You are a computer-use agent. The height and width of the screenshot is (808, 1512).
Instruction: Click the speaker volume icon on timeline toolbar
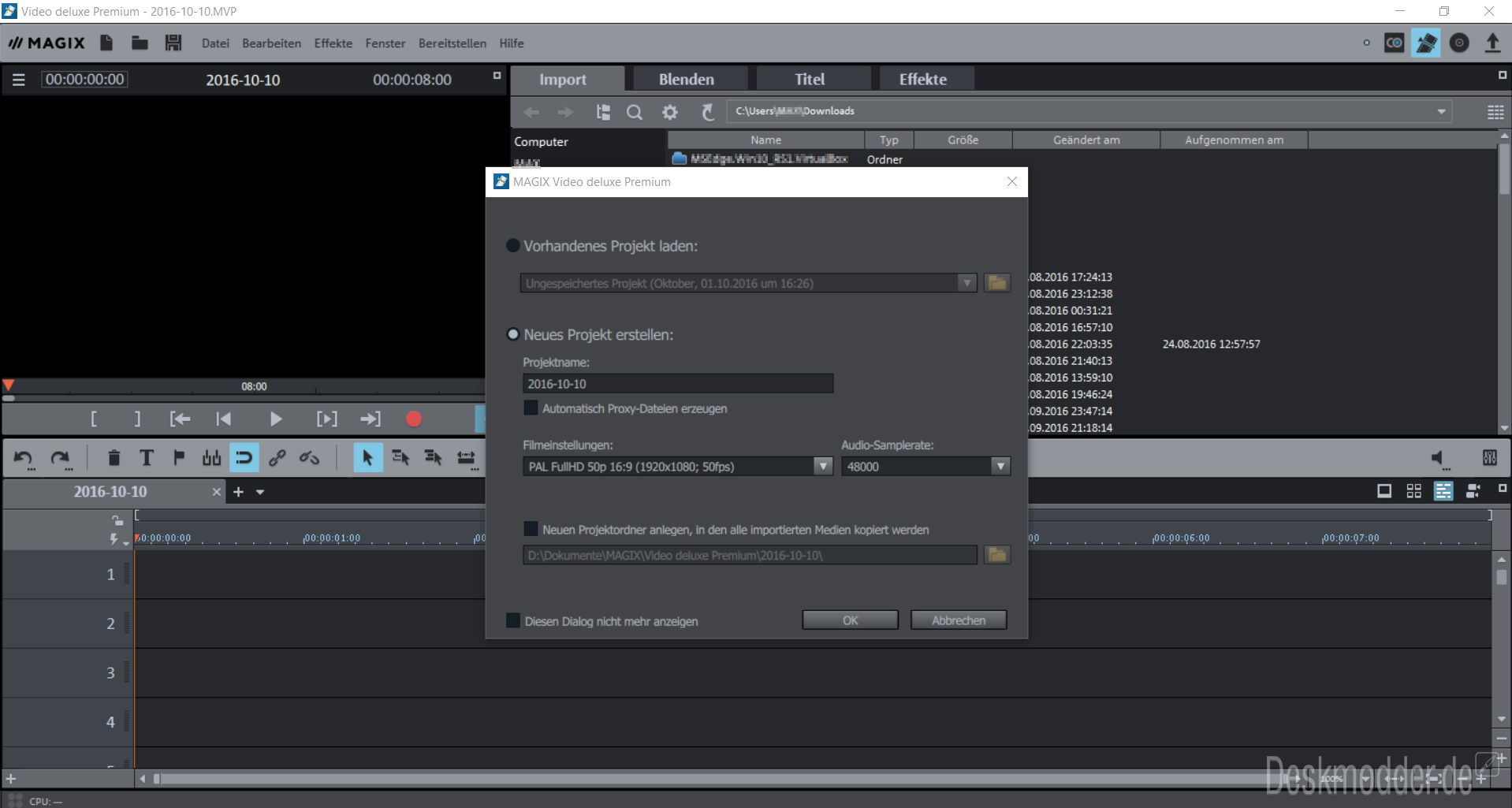pos(1439,458)
